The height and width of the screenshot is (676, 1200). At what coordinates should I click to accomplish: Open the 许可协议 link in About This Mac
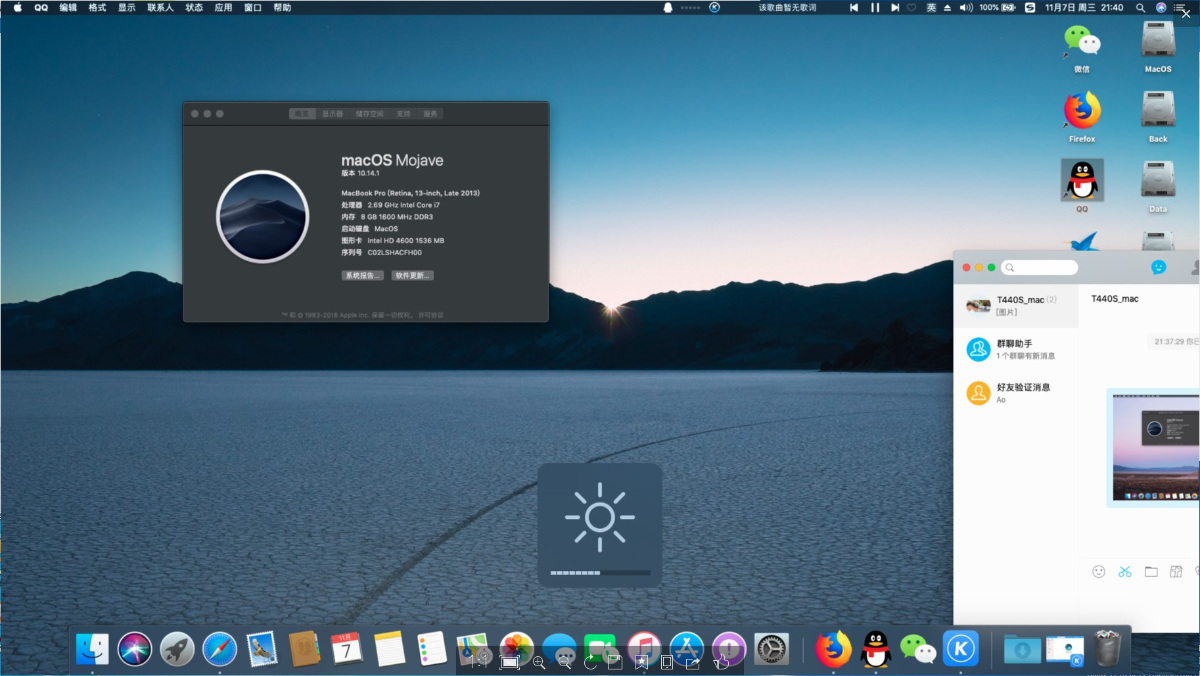point(431,315)
